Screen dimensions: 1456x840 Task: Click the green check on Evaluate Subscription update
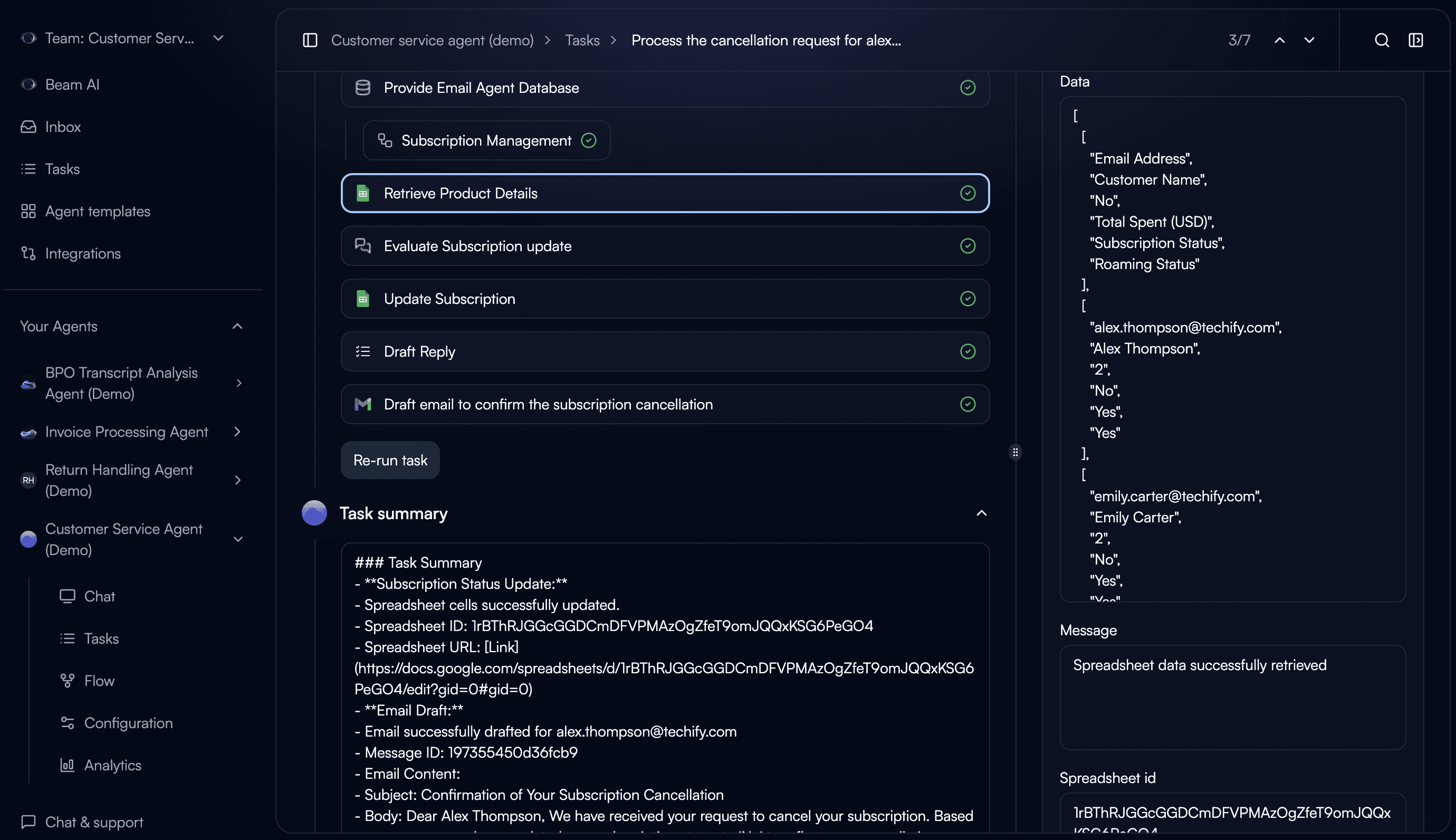(x=968, y=246)
